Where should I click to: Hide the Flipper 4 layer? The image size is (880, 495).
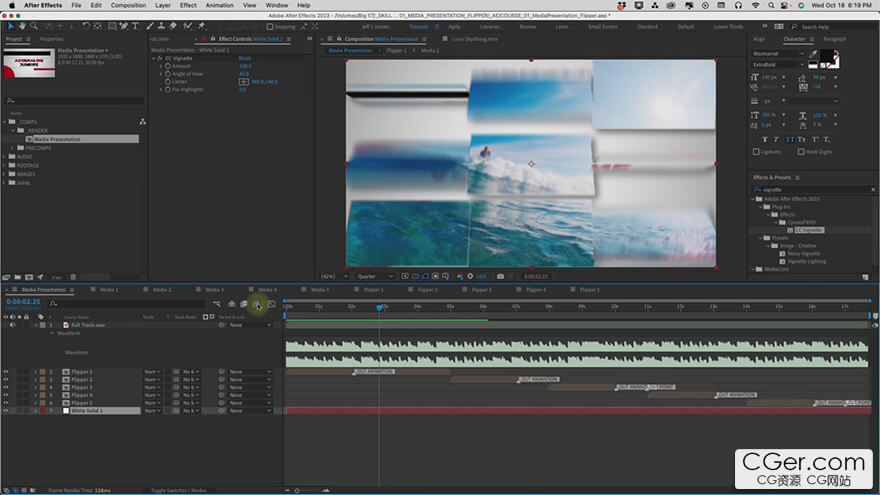(6, 396)
